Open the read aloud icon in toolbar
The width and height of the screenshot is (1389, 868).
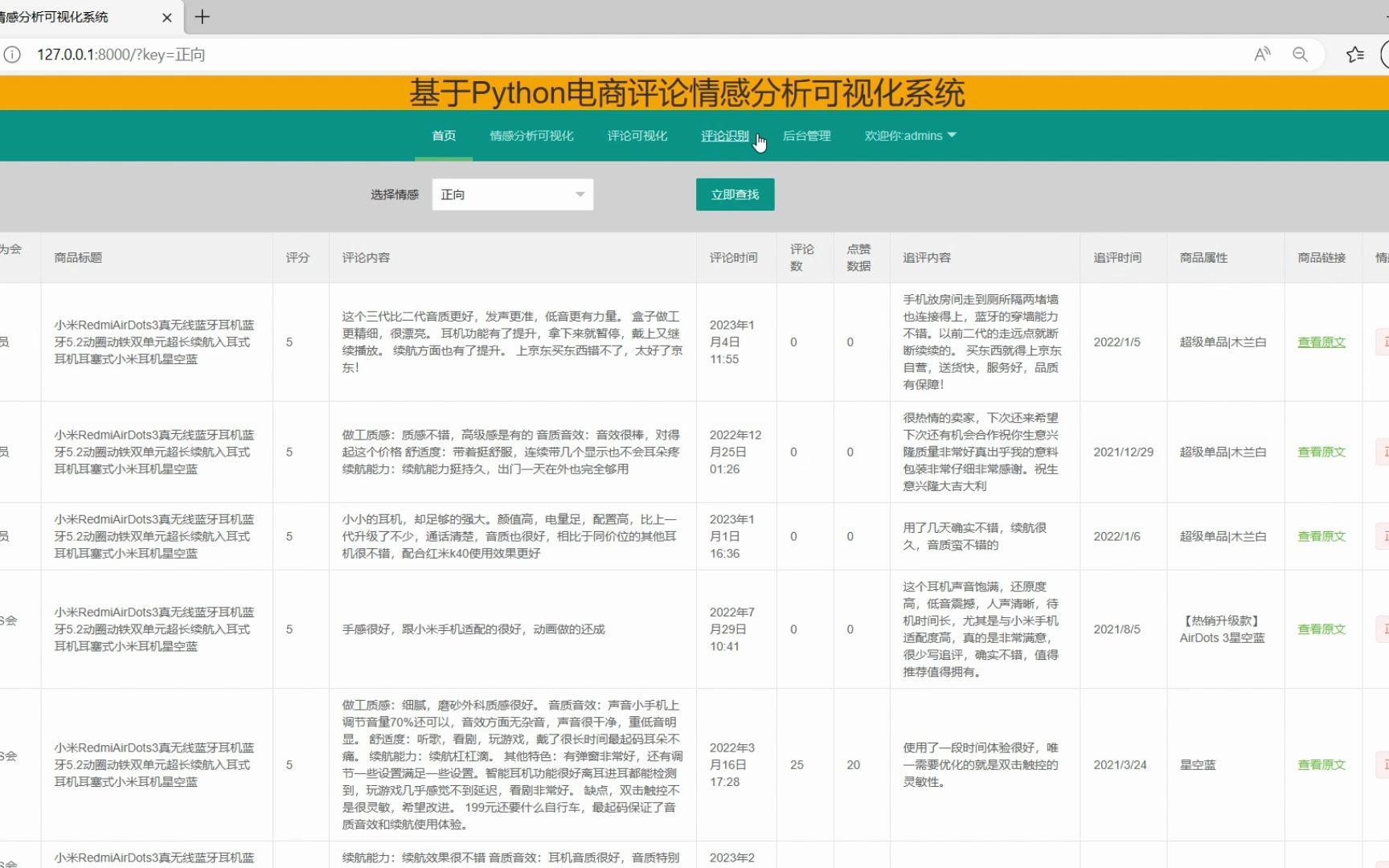[x=1261, y=54]
